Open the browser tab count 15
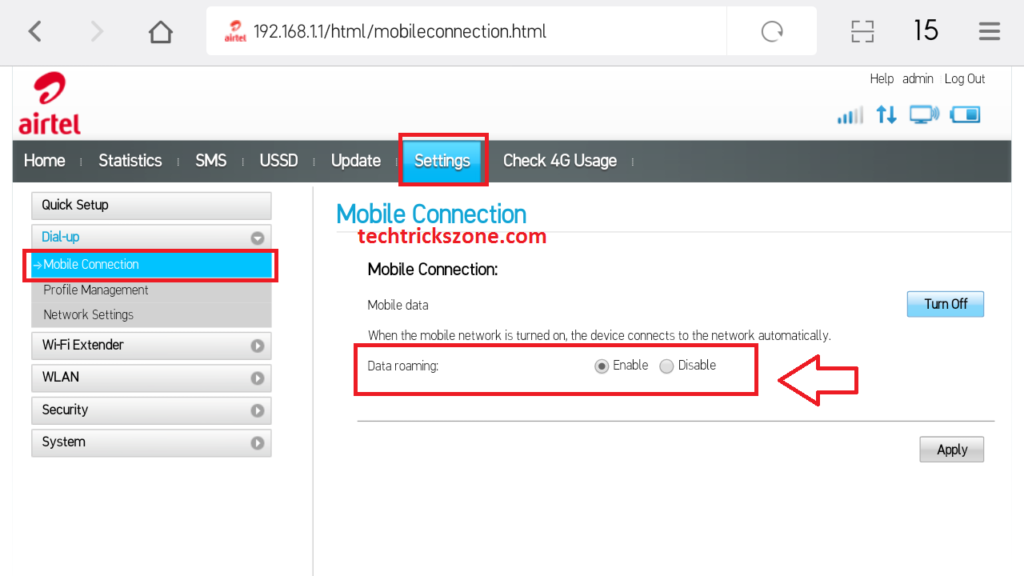 (925, 31)
